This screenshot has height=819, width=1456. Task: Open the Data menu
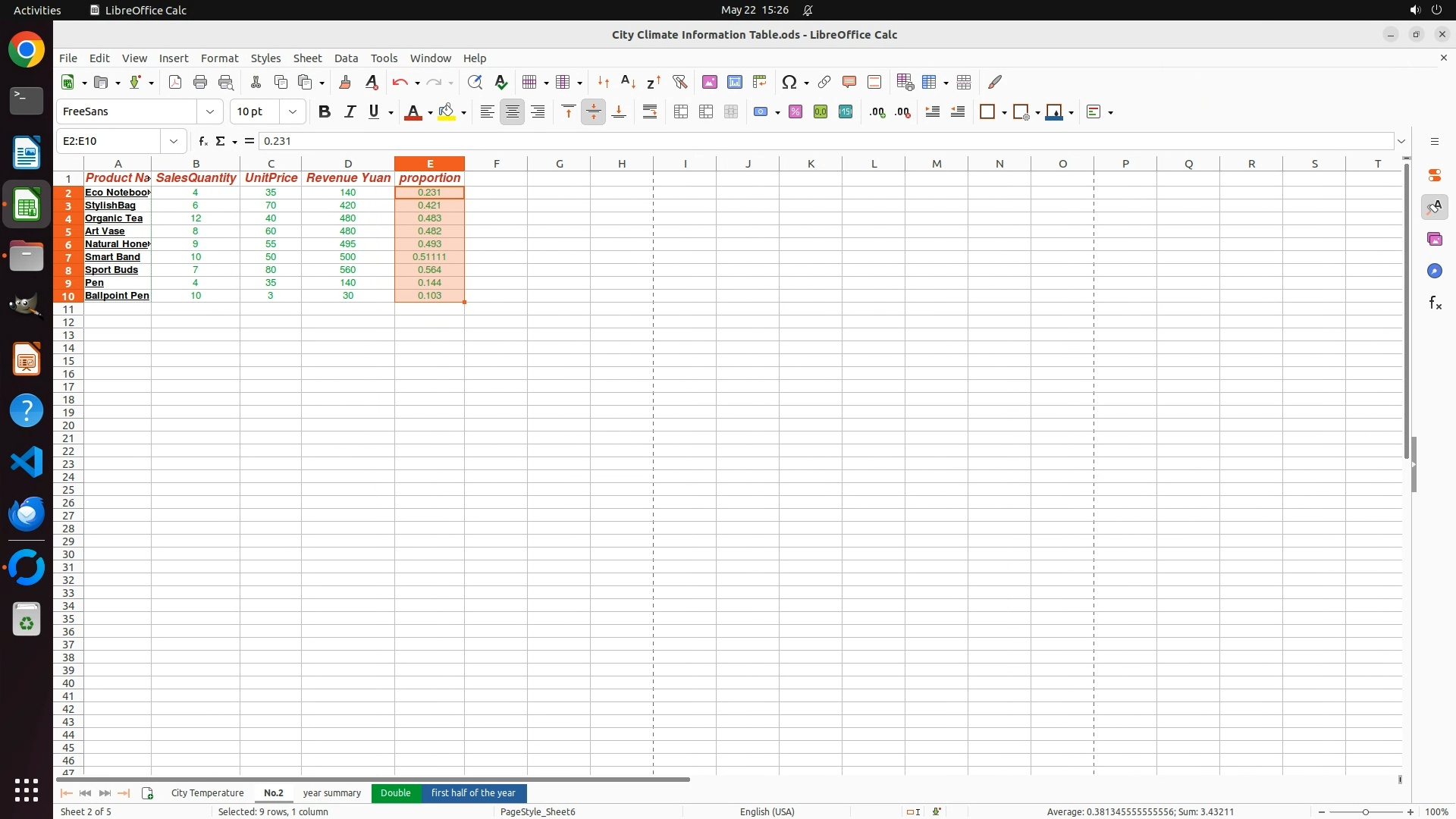pos(346,58)
